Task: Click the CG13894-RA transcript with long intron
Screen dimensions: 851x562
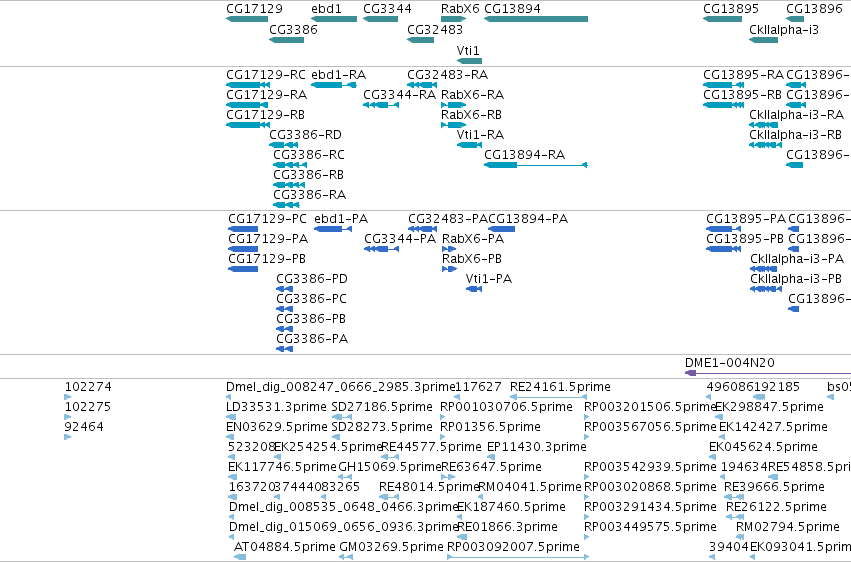Action: pos(536,165)
